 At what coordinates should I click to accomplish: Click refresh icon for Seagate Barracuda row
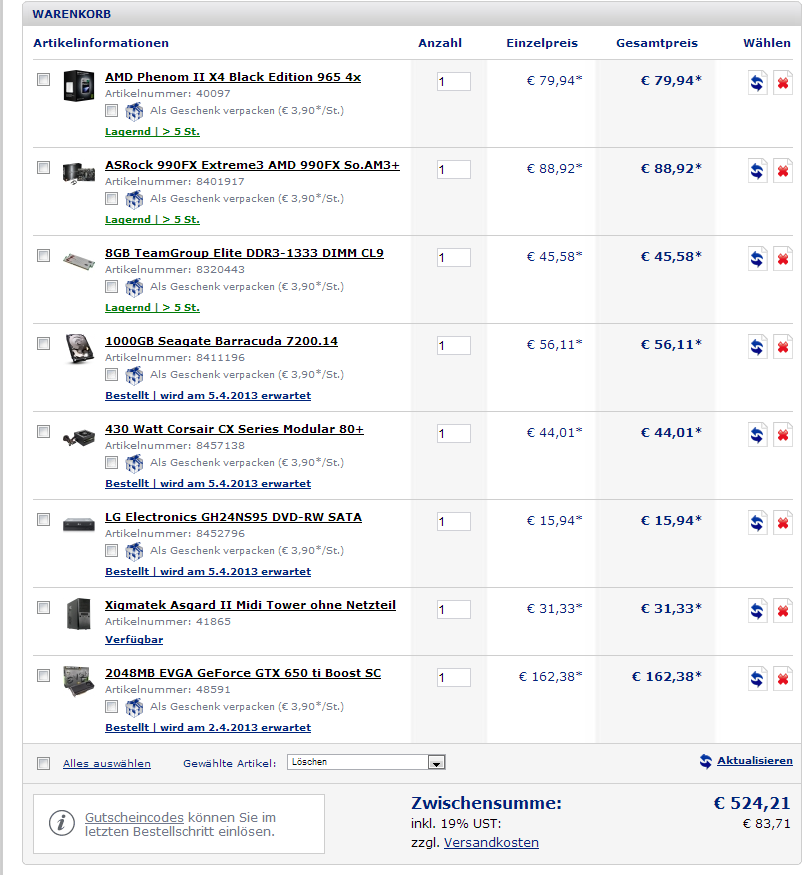coord(757,347)
